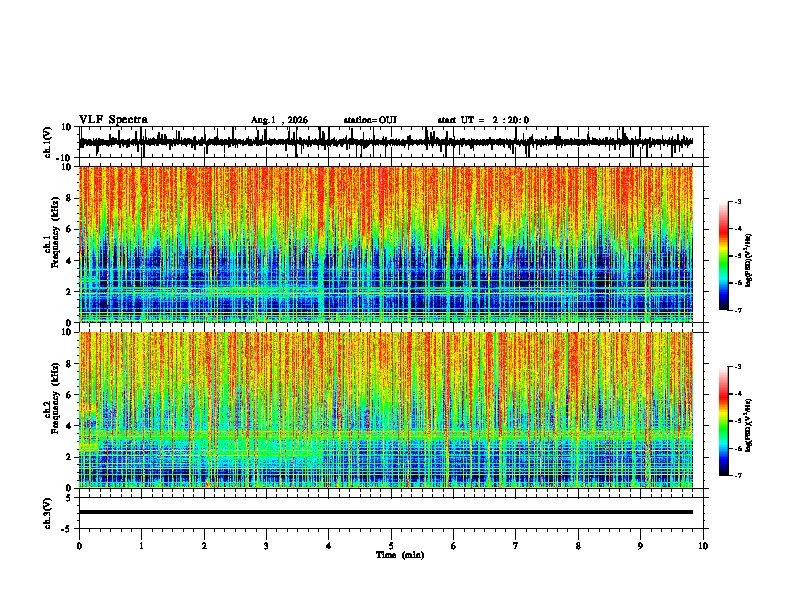The width and height of the screenshot is (792, 612).
Task: Click the Time (min) axis title
Action: pyautogui.click(x=400, y=555)
